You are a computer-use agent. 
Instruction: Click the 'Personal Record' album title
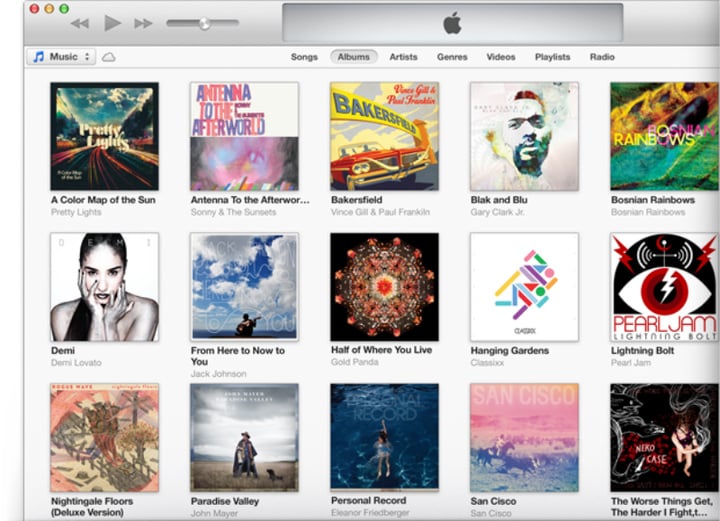[x=369, y=500]
